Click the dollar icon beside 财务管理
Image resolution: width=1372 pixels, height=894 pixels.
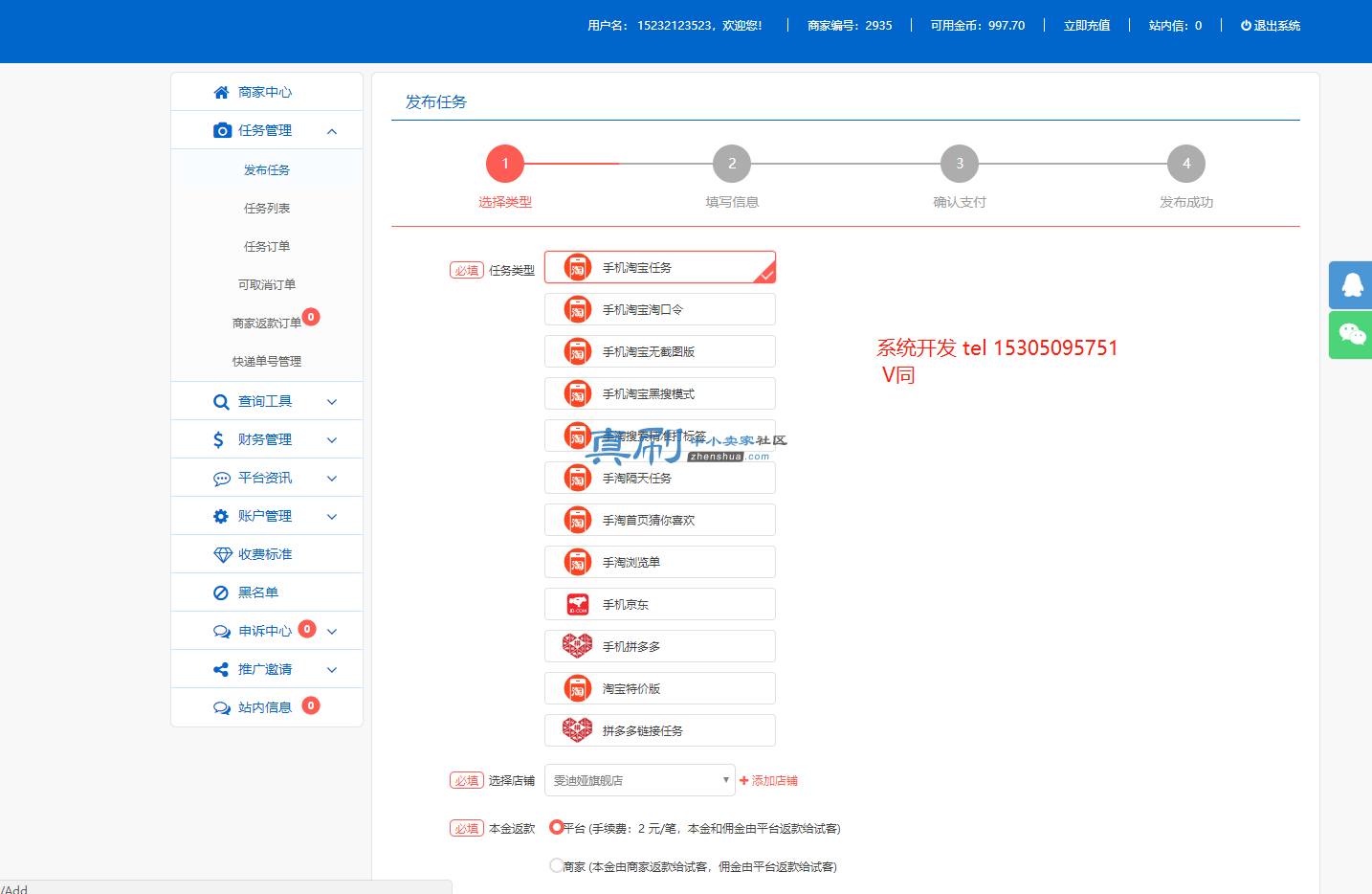pyautogui.click(x=218, y=439)
